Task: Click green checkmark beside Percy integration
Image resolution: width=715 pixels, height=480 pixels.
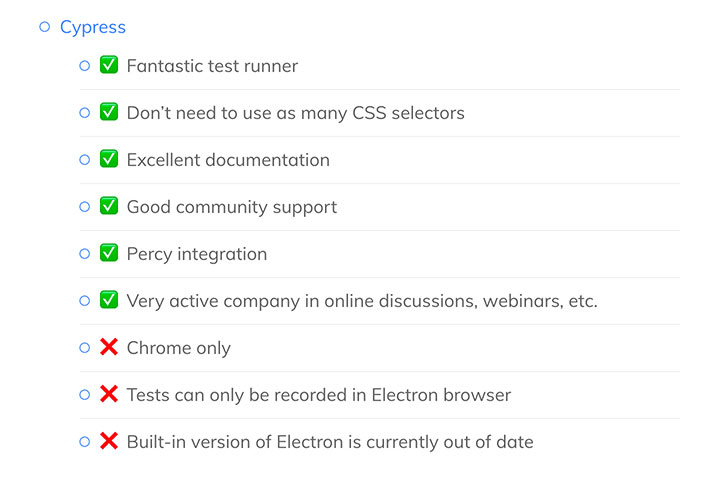Action: coord(109,254)
